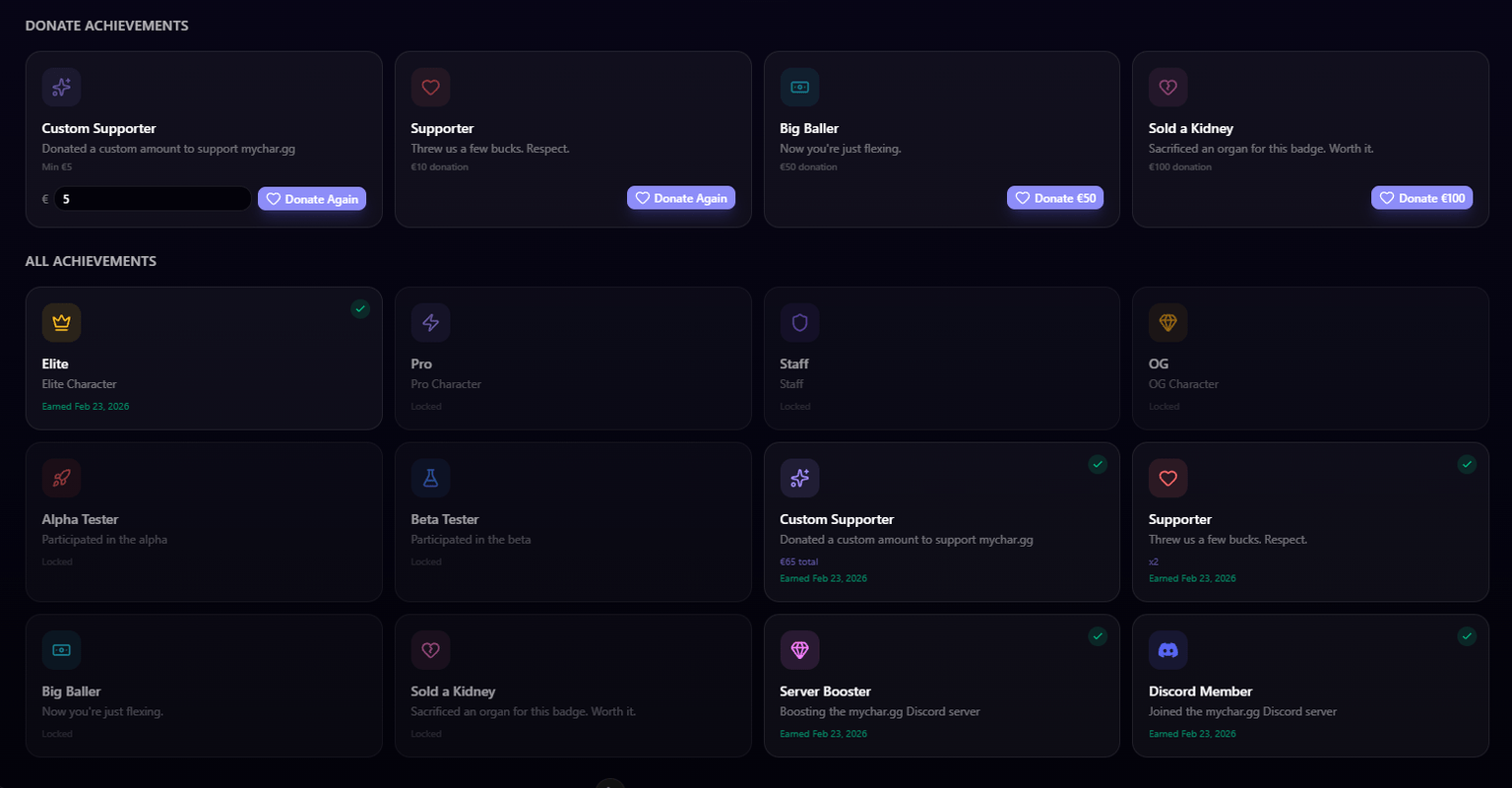The width and height of the screenshot is (1512, 788).
Task: Select the Server Booster gem icon
Action: tap(799, 649)
